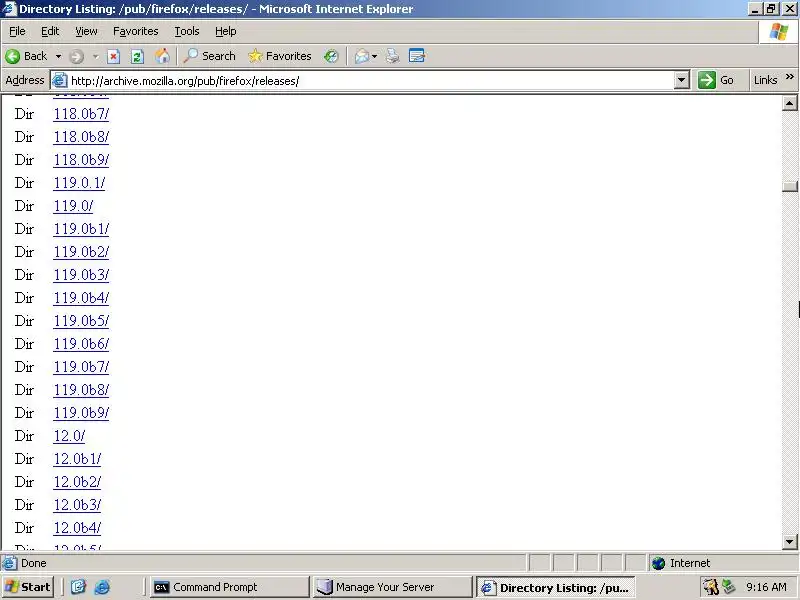
Task: Open the Back history dropdown arrow
Action: click(x=59, y=56)
